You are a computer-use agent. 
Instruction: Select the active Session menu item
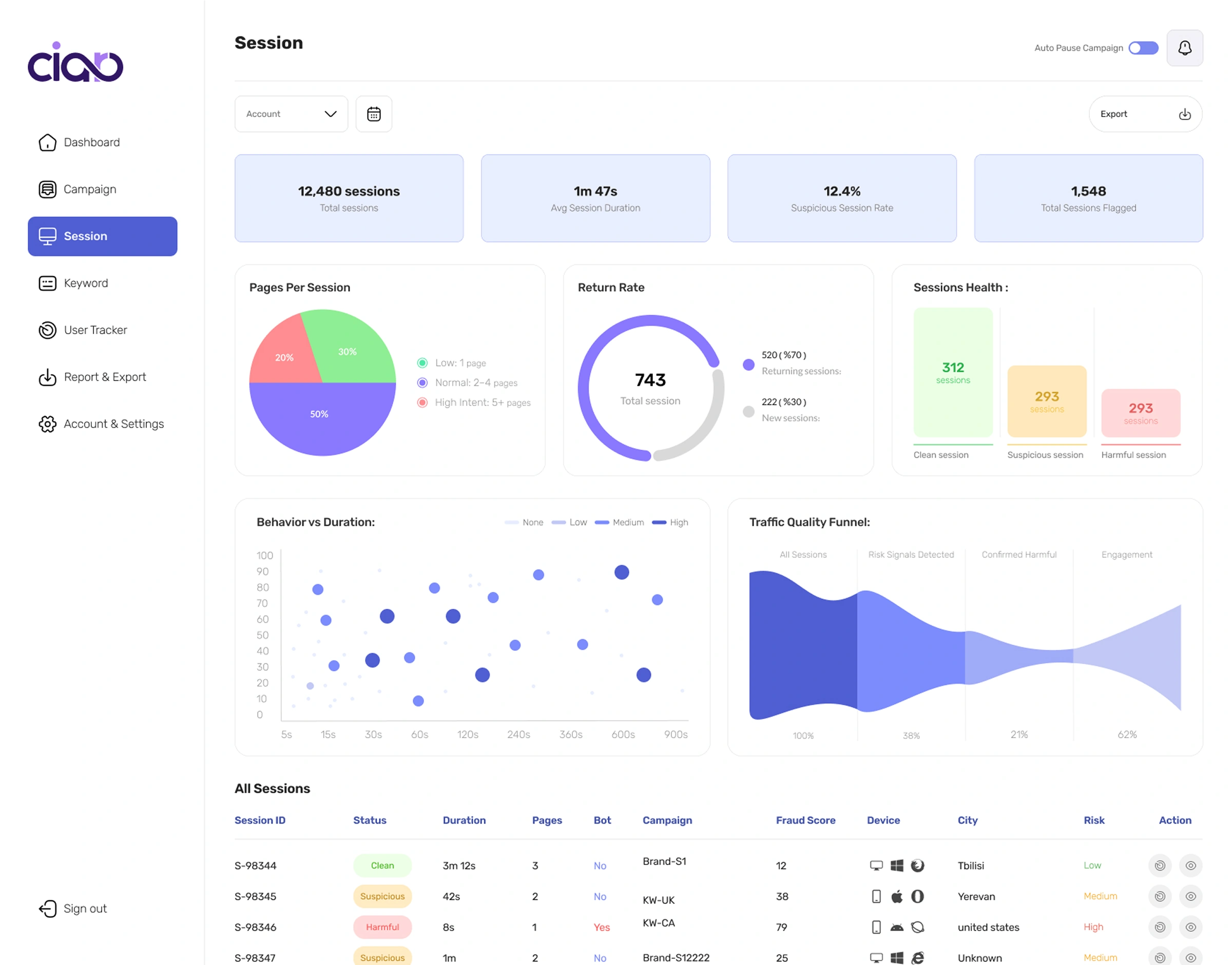click(102, 236)
